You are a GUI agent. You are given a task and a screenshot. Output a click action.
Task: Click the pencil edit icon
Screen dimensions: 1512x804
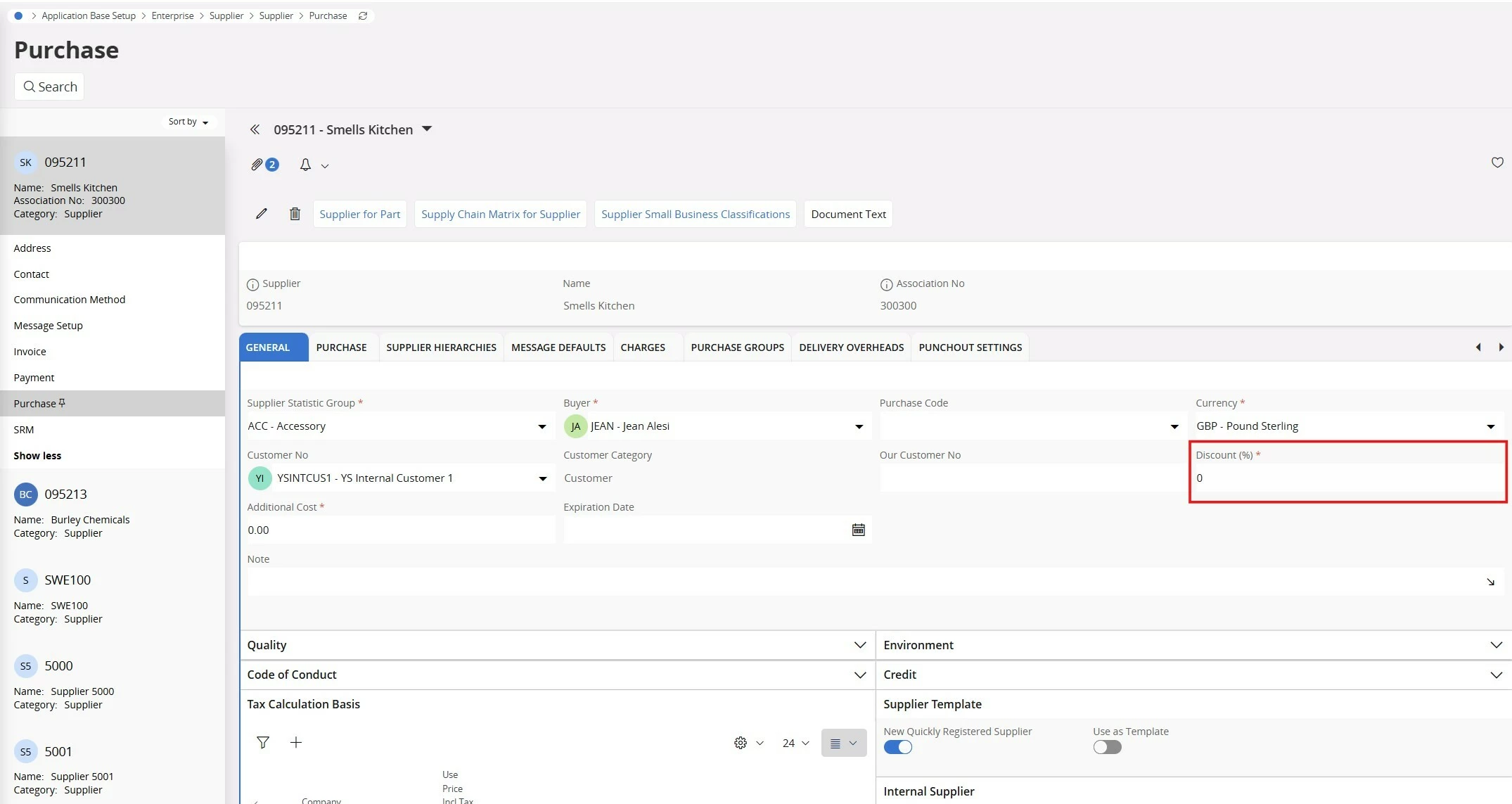coord(261,214)
